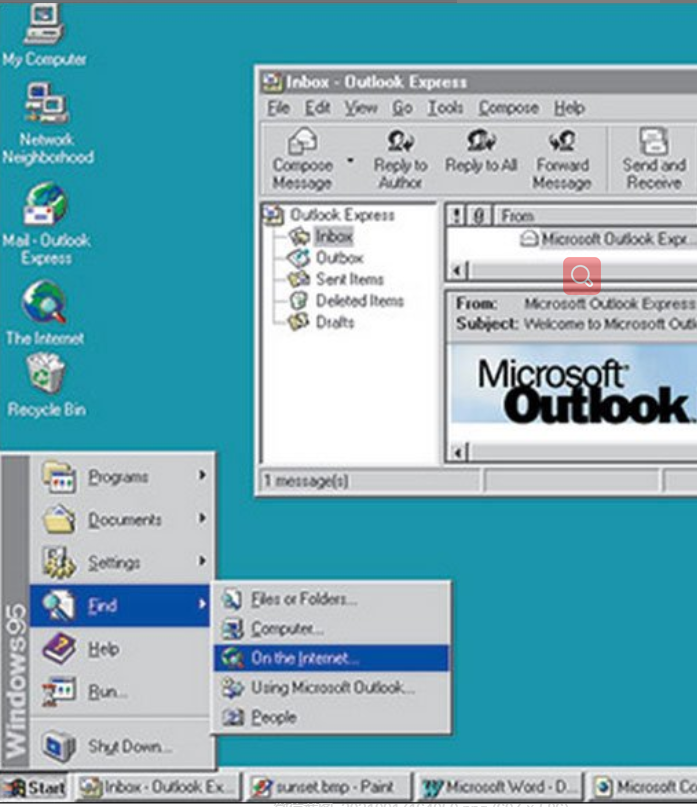Open Help from the Start menu

pos(120,648)
